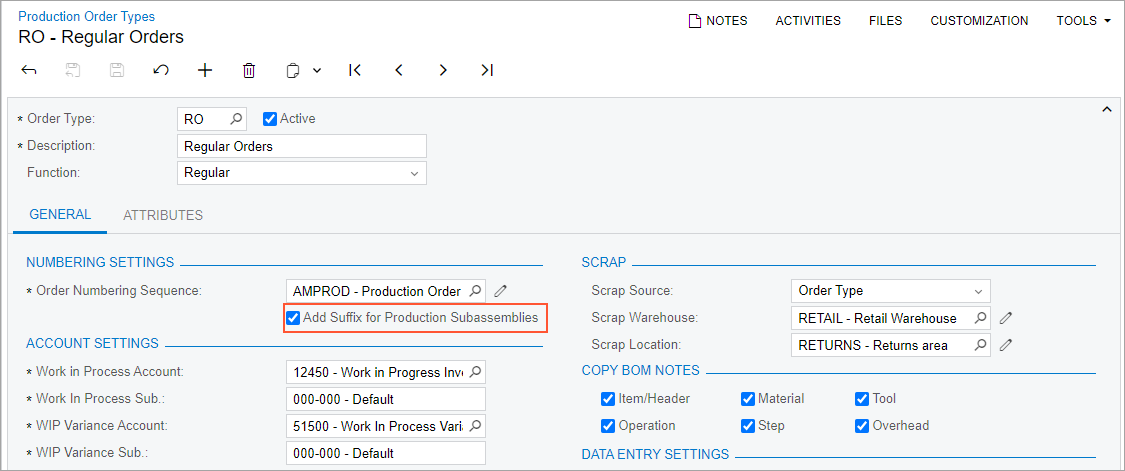The height and width of the screenshot is (471, 1125).
Task: Open the clipboard copy-paste dropdown arrow
Action: point(317,70)
